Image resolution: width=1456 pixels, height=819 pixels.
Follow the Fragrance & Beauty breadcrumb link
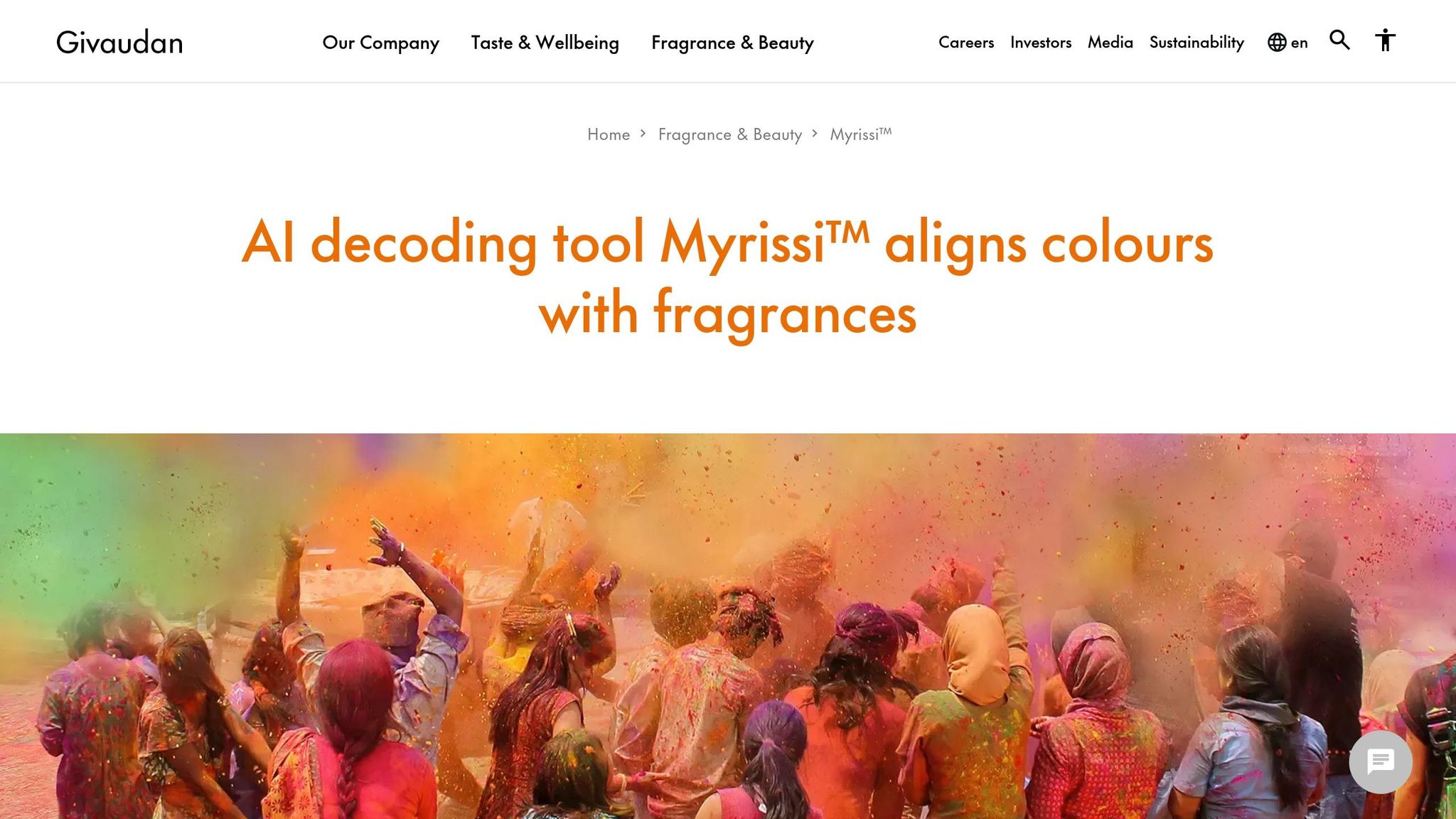tap(730, 134)
